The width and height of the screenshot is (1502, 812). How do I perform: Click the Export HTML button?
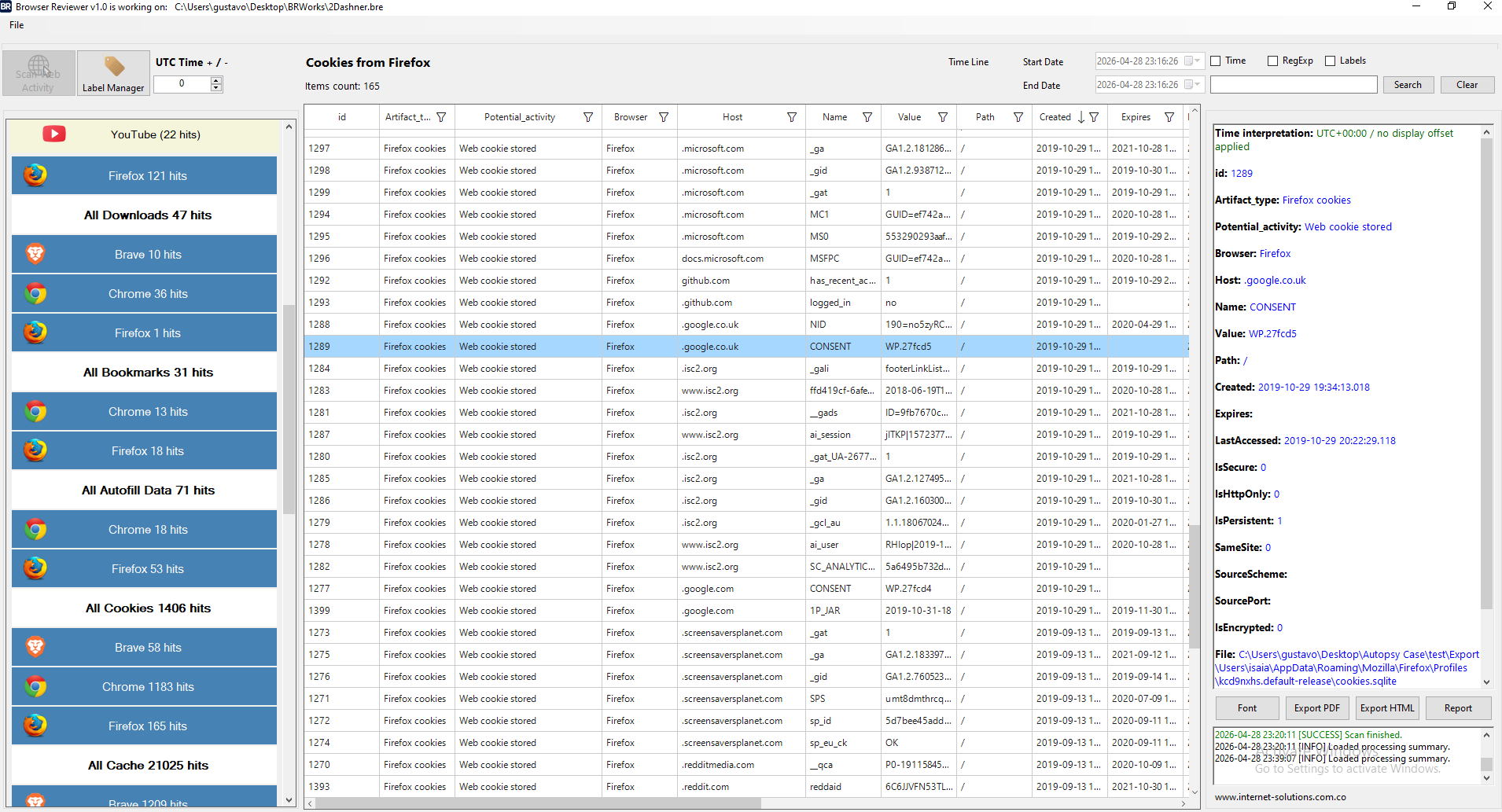pos(1387,708)
